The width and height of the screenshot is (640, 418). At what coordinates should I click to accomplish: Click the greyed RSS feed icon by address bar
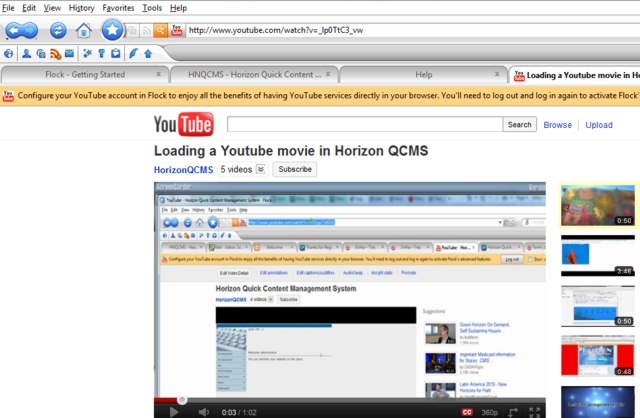click(x=146, y=31)
